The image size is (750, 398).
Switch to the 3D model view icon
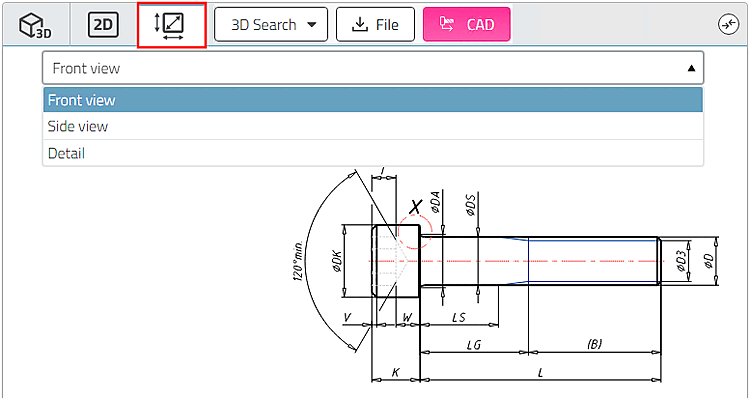tap(35, 25)
